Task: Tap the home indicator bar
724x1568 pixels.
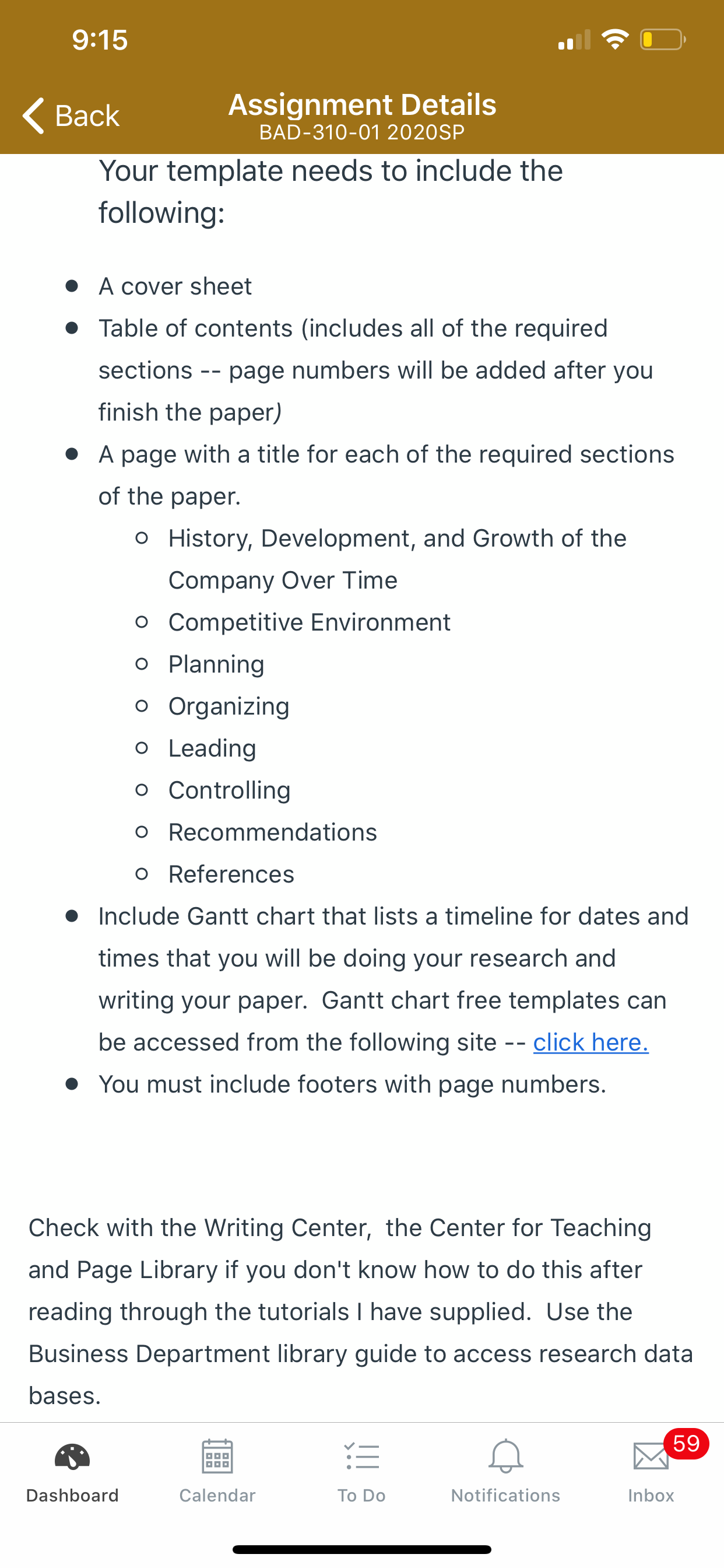Action: pyautogui.click(x=362, y=1549)
